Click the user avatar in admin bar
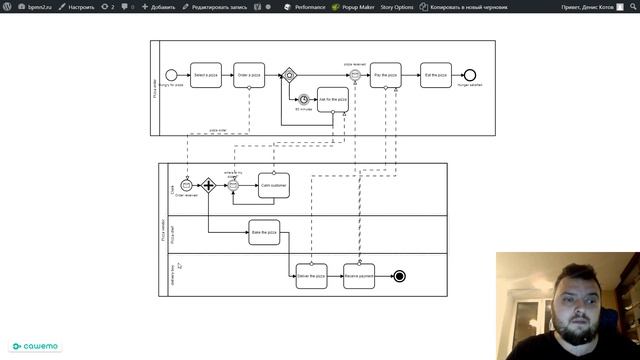The height and width of the screenshot is (360, 640). (620, 7)
